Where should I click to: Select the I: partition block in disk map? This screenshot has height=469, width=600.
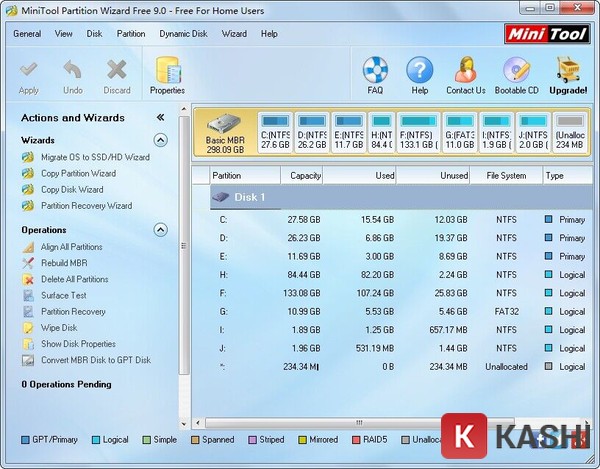[496, 133]
